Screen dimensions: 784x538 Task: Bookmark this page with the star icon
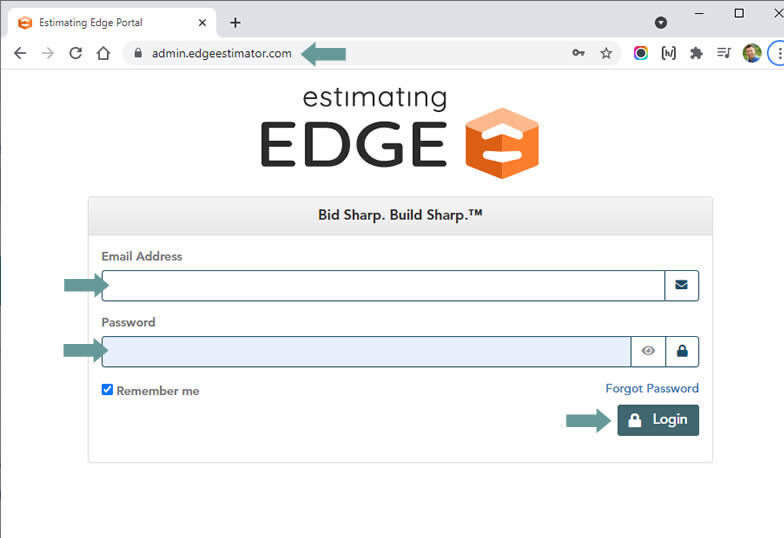click(606, 53)
